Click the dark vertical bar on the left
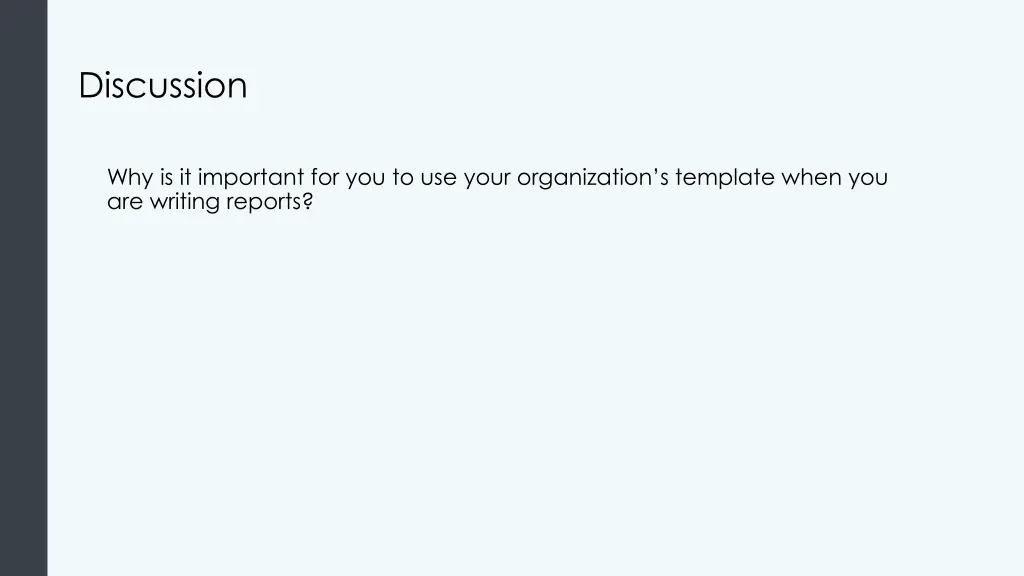This screenshot has width=1024, height=576. click(x=24, y=288)
